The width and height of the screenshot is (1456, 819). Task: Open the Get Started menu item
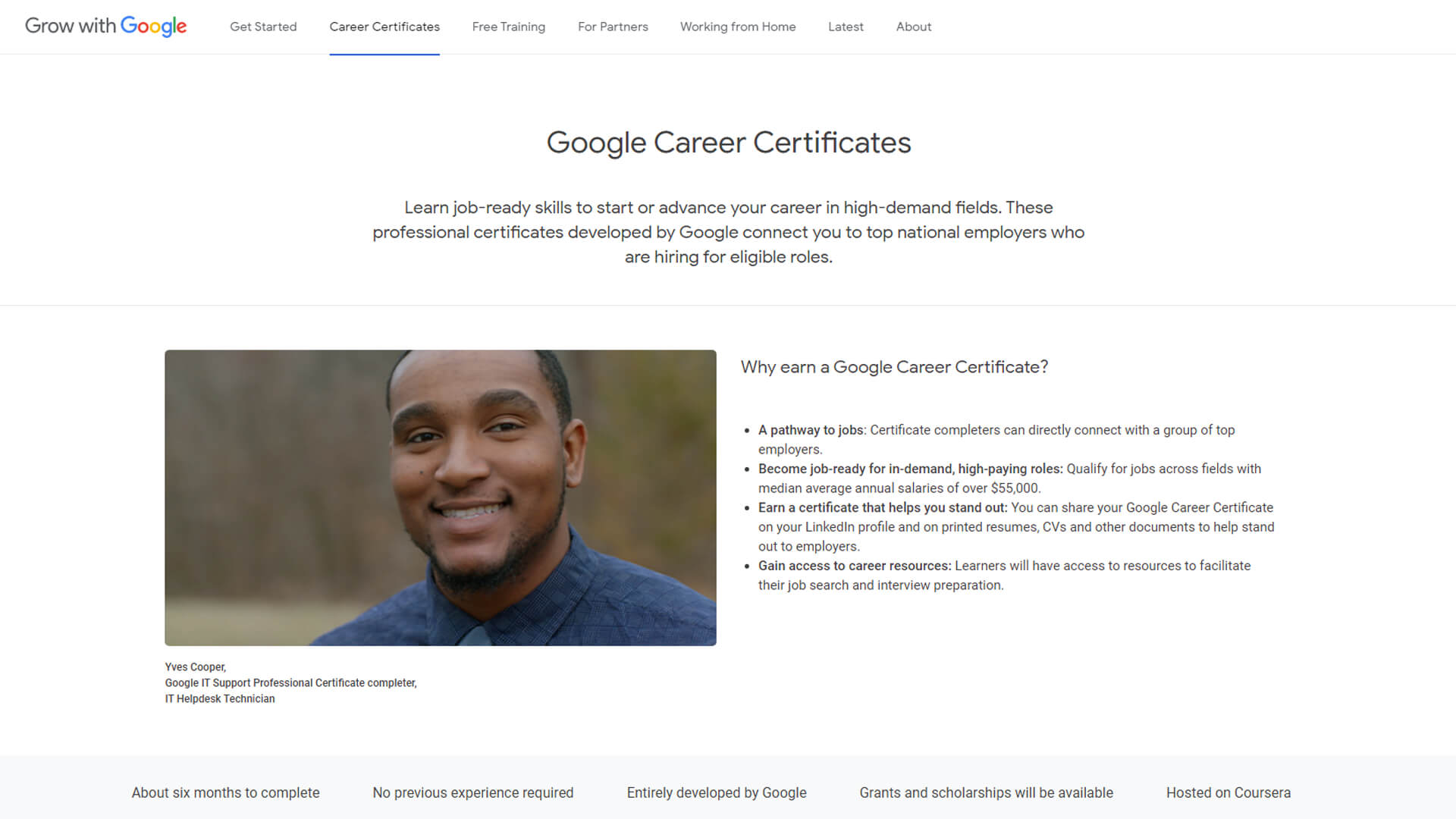pos(263,27)
